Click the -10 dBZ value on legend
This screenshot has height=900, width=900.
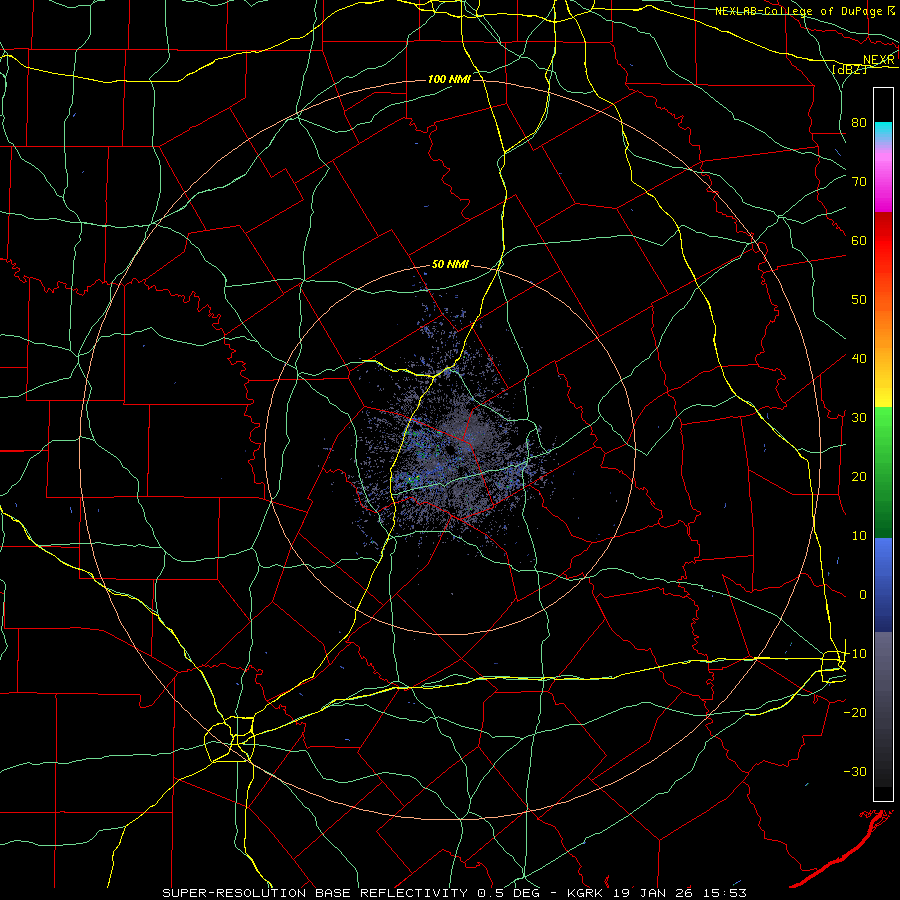click(856, 654)
